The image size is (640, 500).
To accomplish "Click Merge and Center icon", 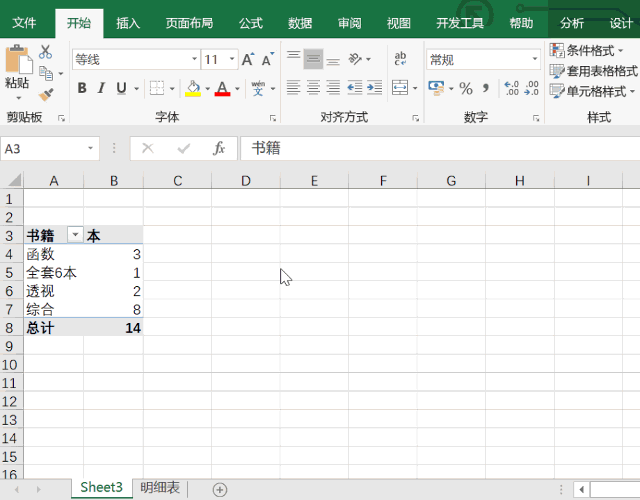I will tap(400, 87).
